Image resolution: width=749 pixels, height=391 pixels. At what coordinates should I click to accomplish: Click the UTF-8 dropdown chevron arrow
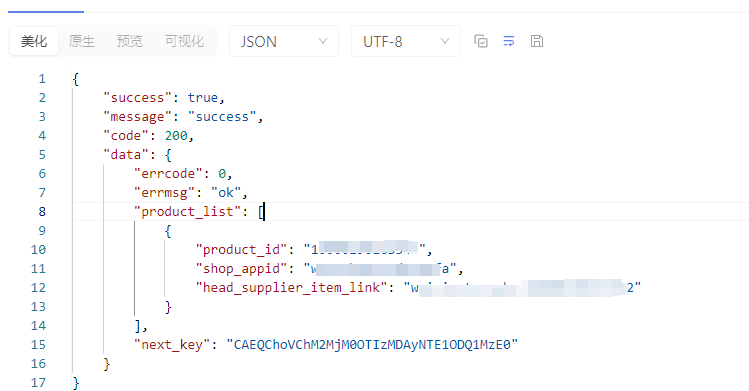(x=445, y=42)
